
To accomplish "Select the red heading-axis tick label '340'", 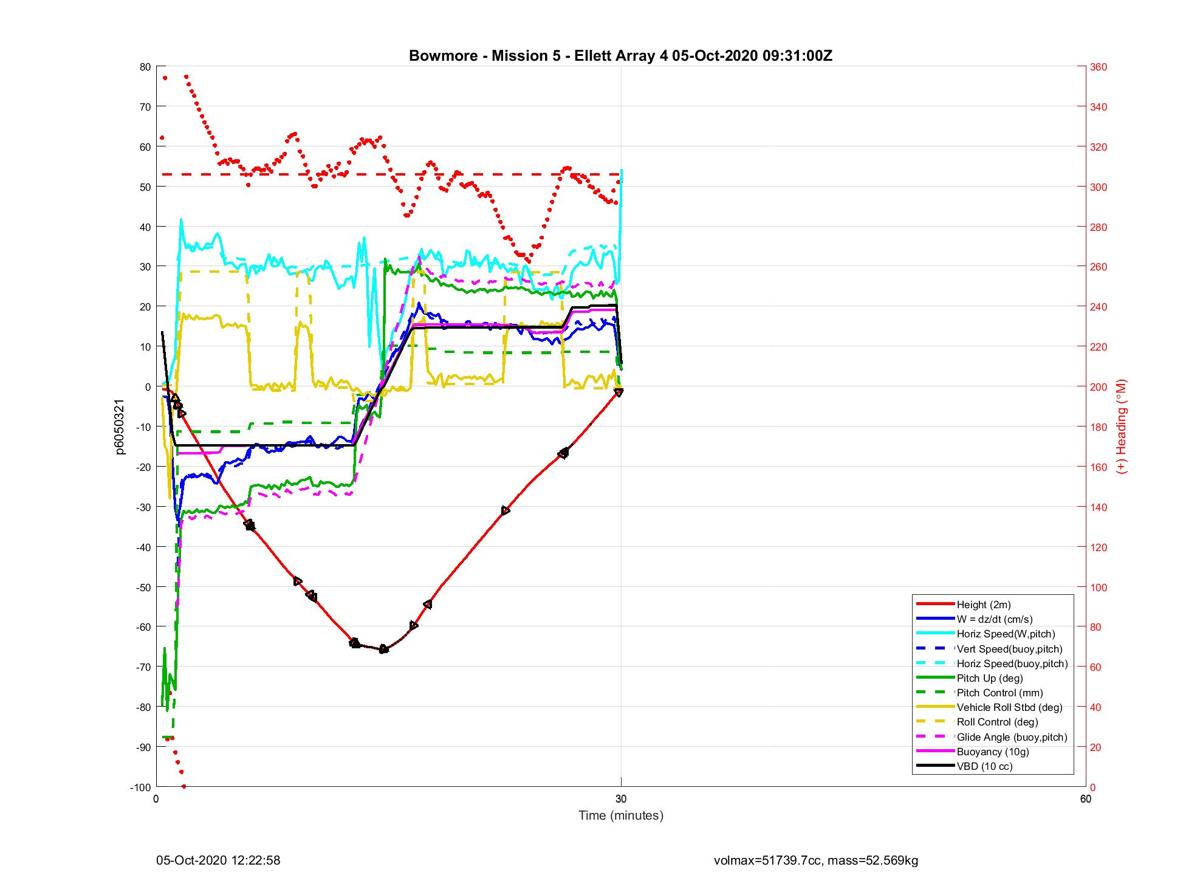I will 1098,107.
